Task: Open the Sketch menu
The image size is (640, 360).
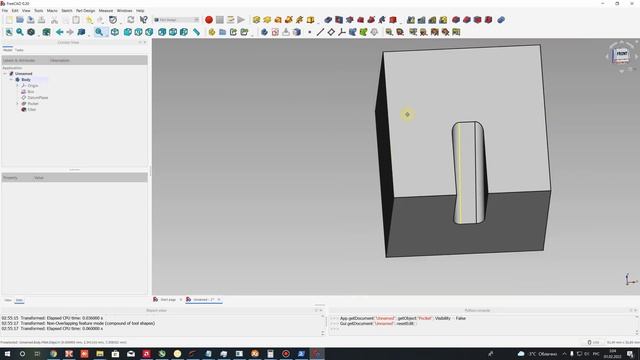Action: tap(67, 11)
